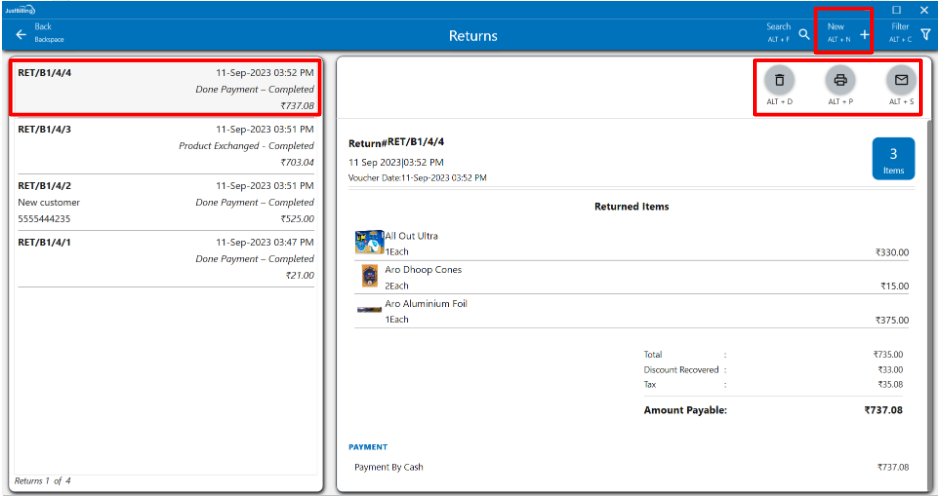Open the Filter funnel icon
941x498 pixels.
click(925, 34)
